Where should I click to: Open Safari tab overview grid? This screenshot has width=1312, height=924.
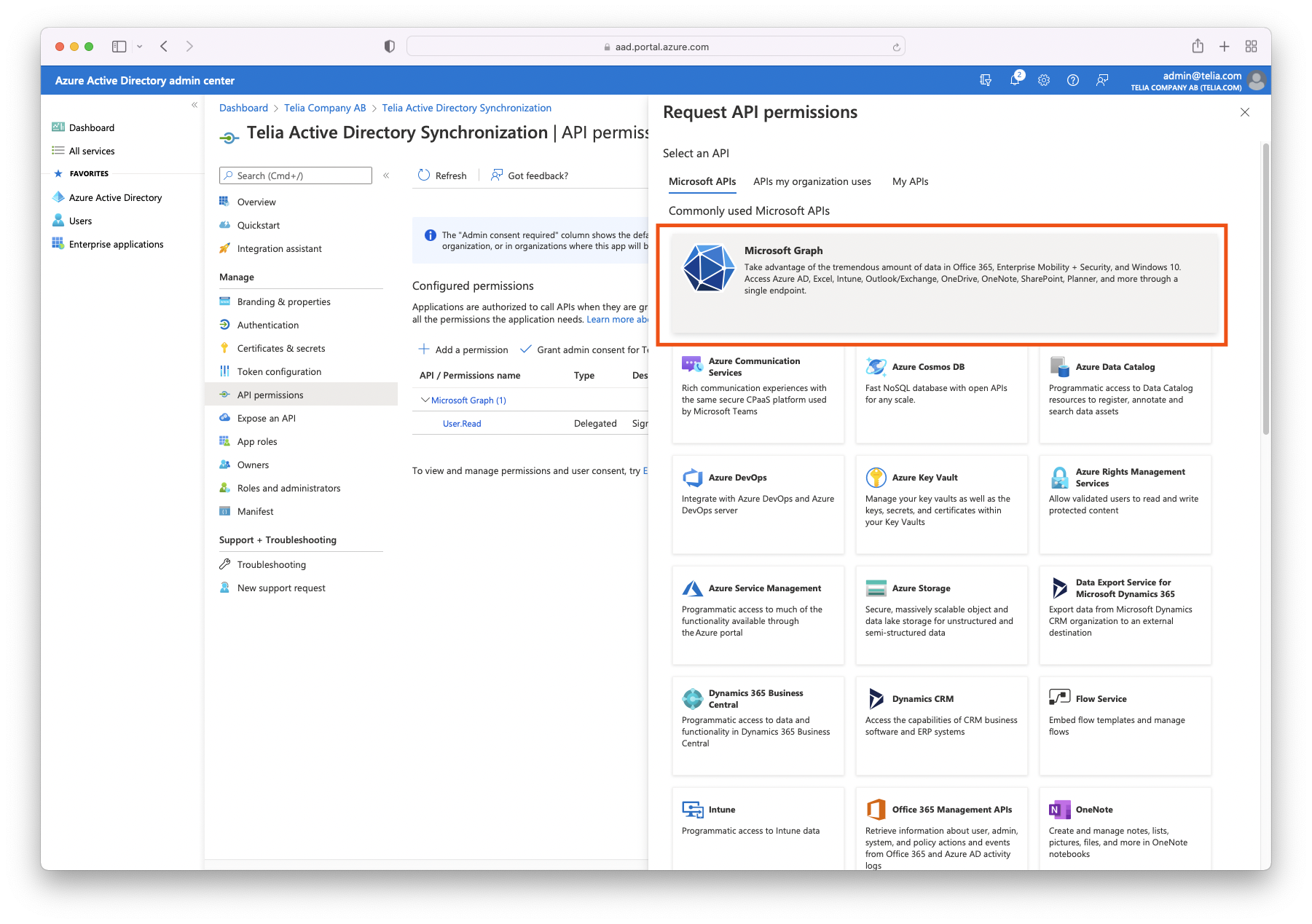[x=1251, y=46]
